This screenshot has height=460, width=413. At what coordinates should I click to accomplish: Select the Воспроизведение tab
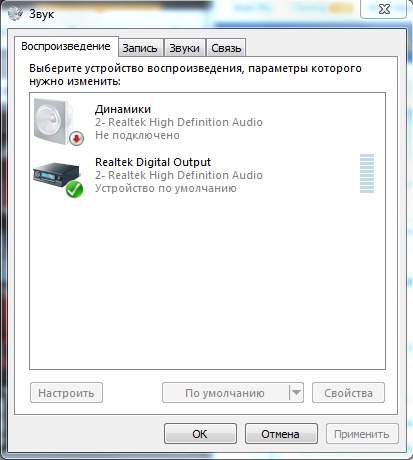66,46
